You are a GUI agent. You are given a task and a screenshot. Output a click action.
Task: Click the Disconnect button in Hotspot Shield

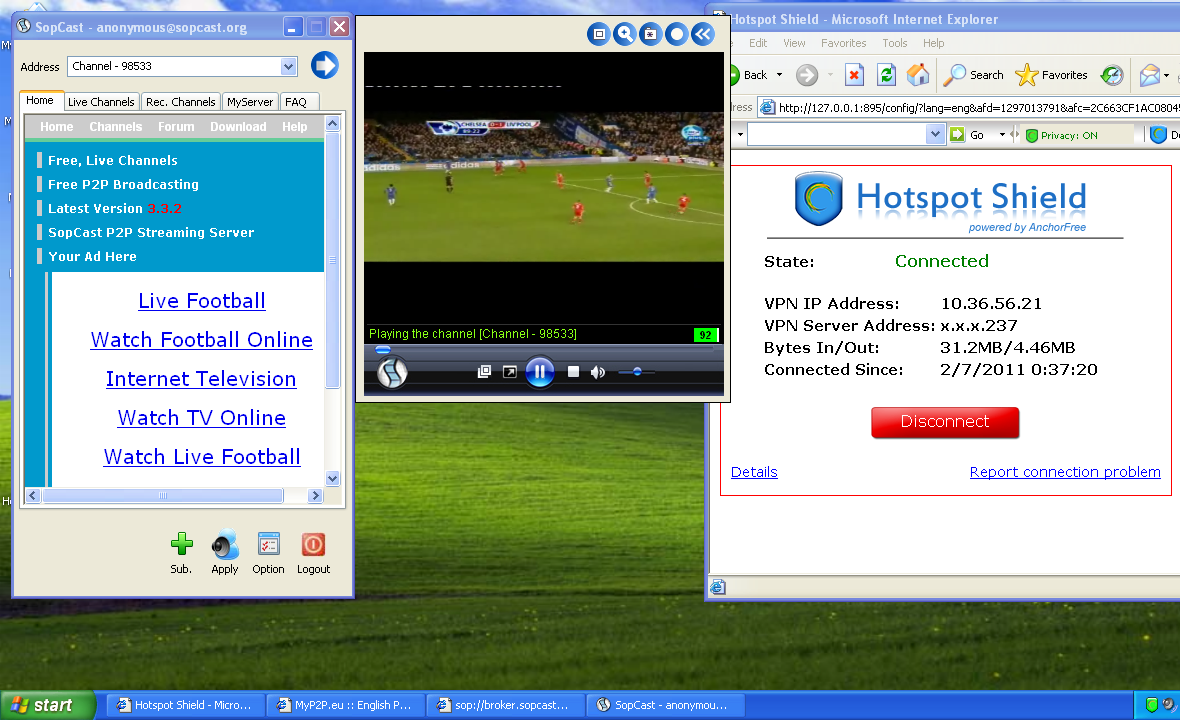pos(945,422)
